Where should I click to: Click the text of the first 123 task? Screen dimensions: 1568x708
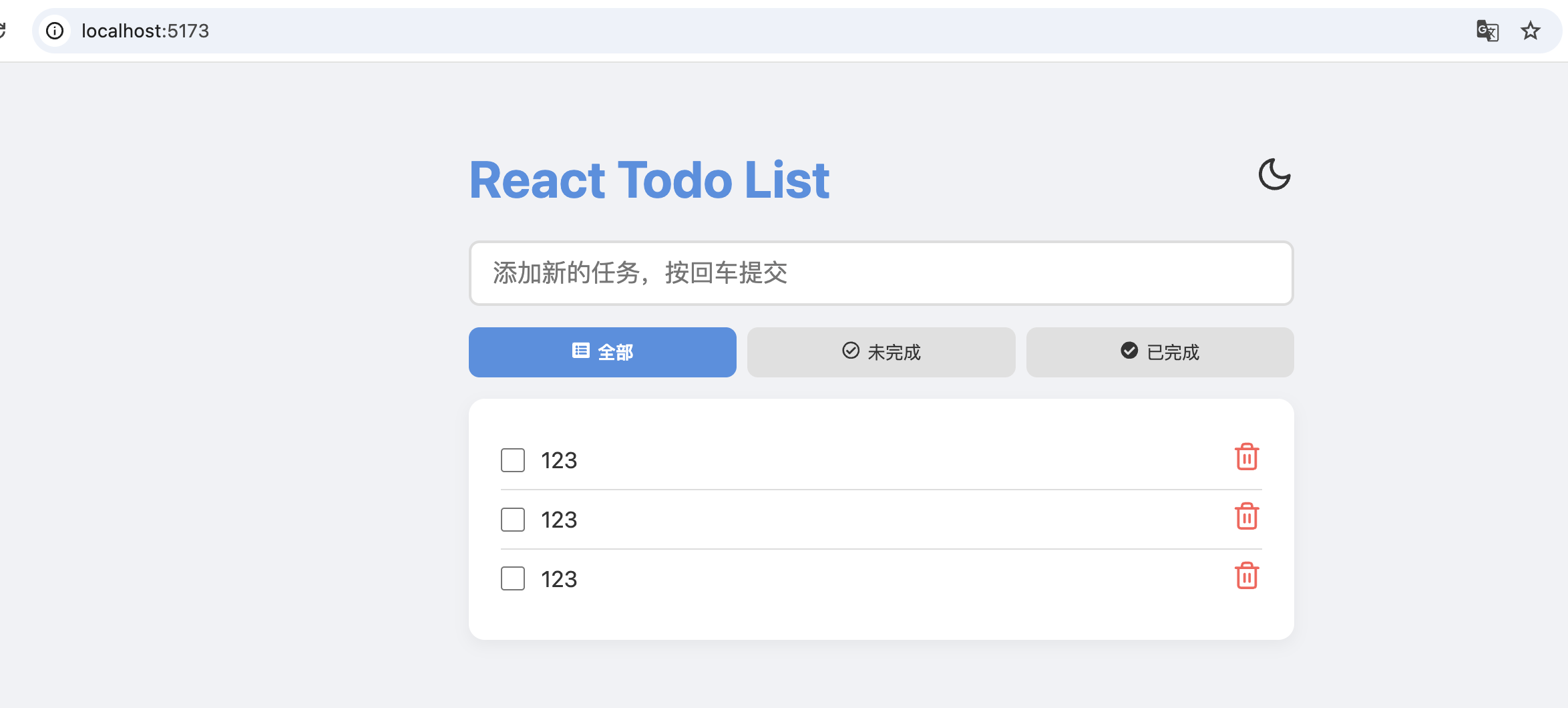coord(559,460)
